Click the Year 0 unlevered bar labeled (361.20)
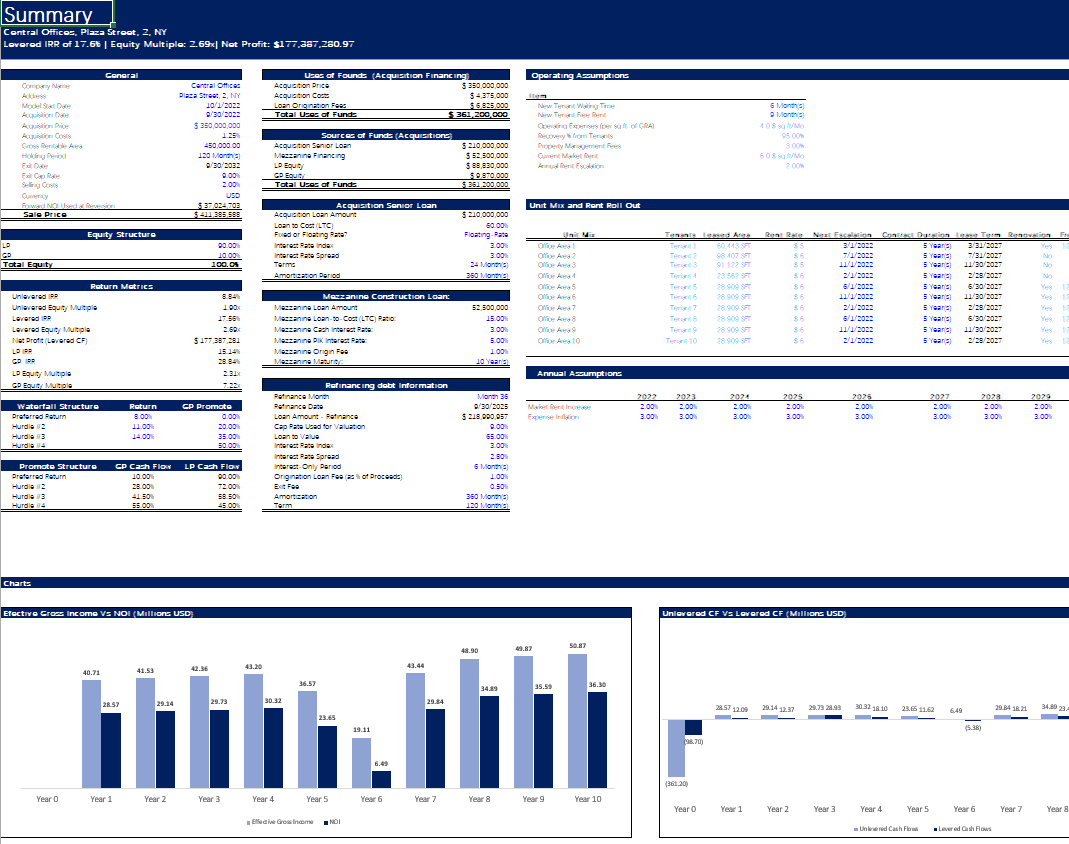The width and height of the screenshot is (1069, 844). click(676, 748)
